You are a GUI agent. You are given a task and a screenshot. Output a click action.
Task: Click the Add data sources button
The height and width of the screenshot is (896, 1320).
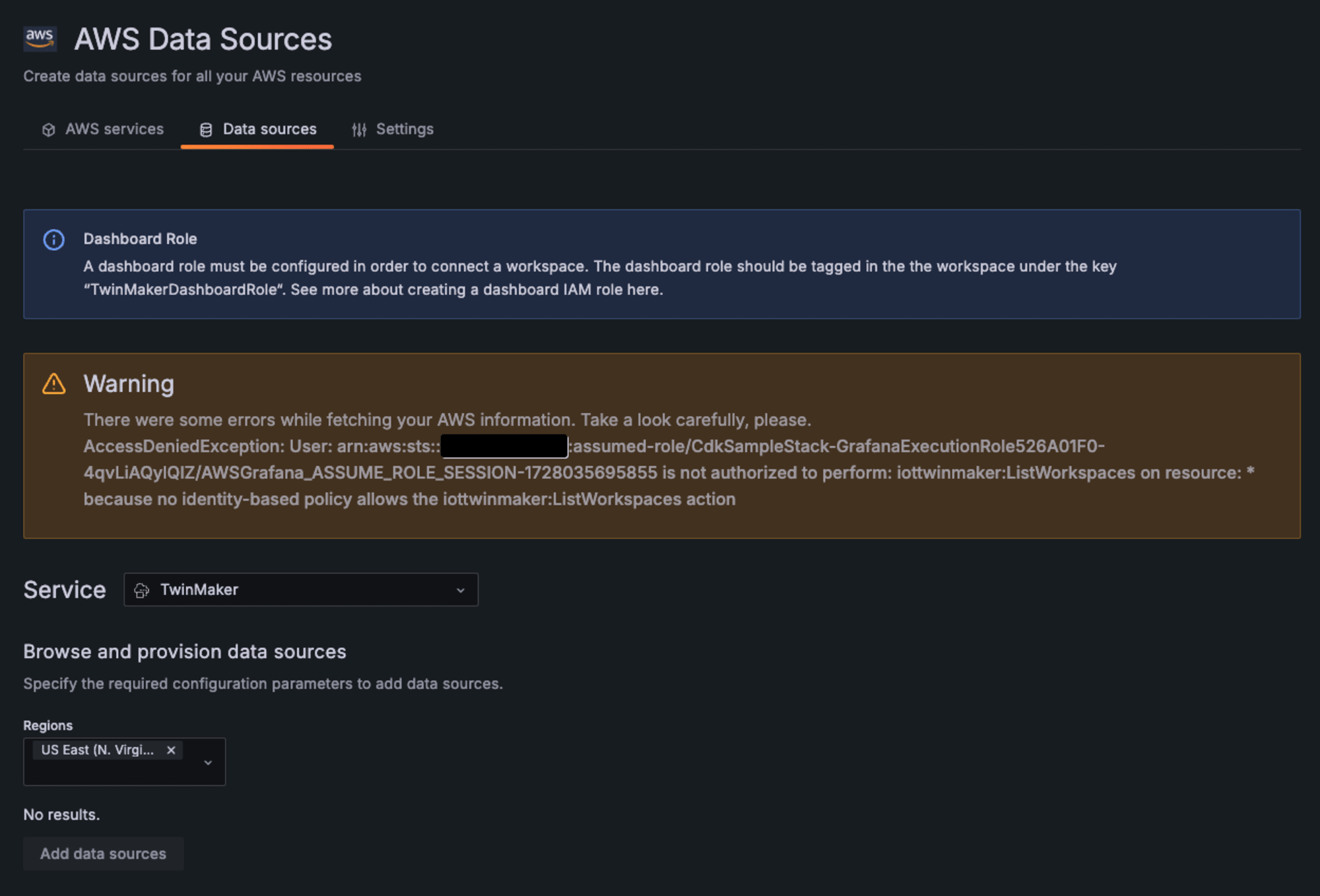point(104,854)
